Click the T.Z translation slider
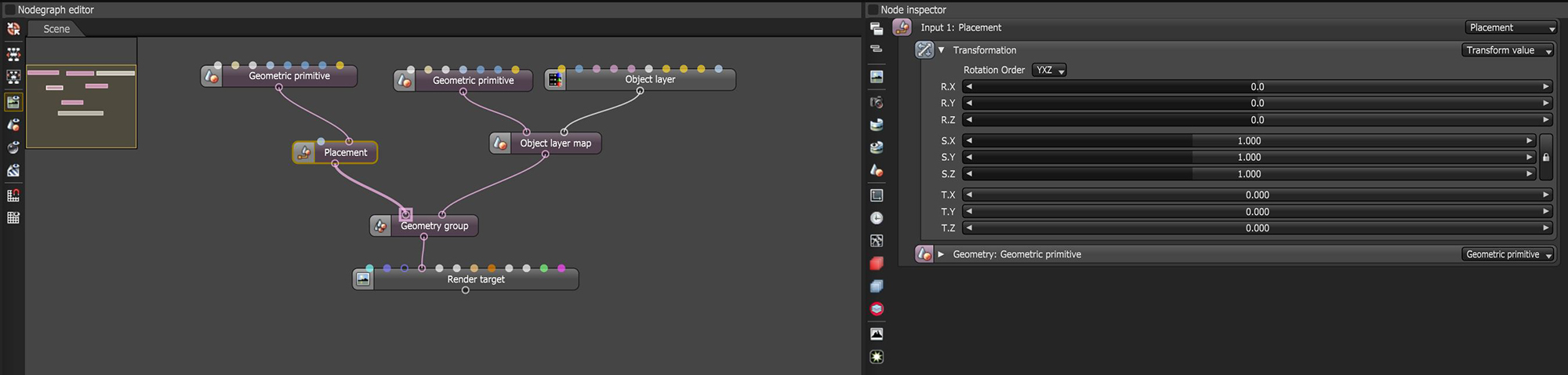 tap(1258, 228)
